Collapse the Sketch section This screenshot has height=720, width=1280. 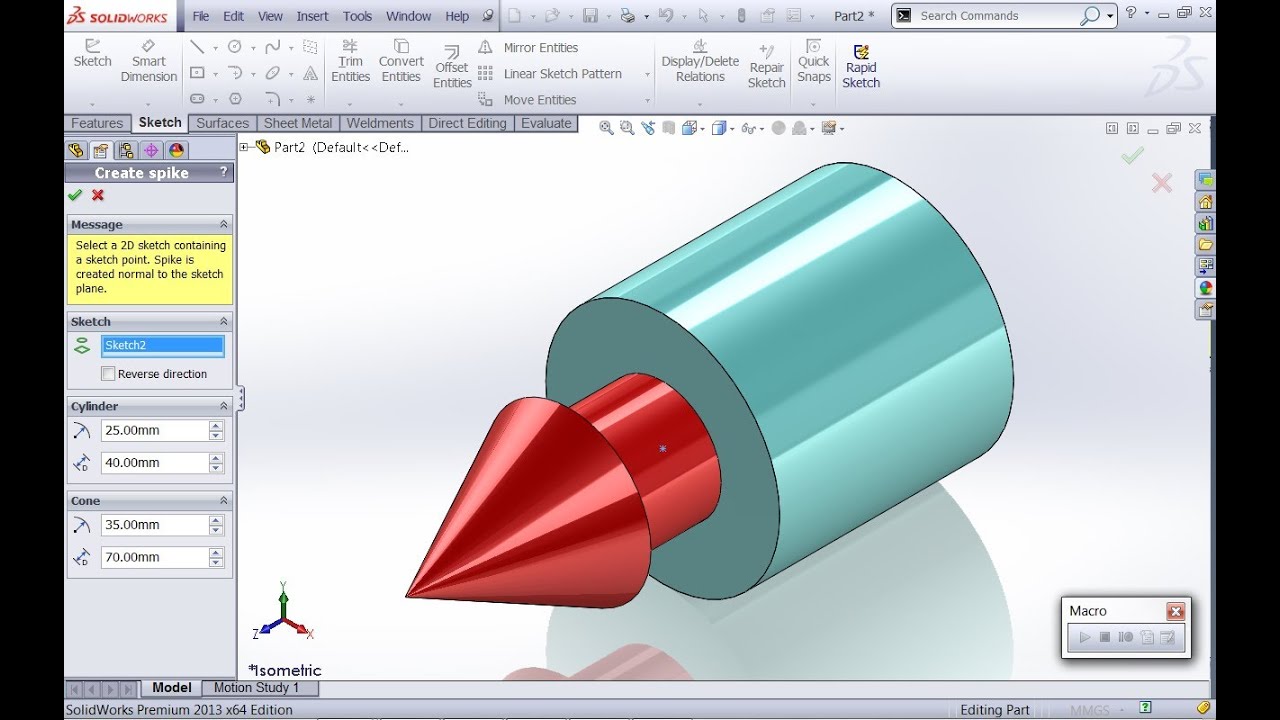pyautogui.click(x=224, y=322)
